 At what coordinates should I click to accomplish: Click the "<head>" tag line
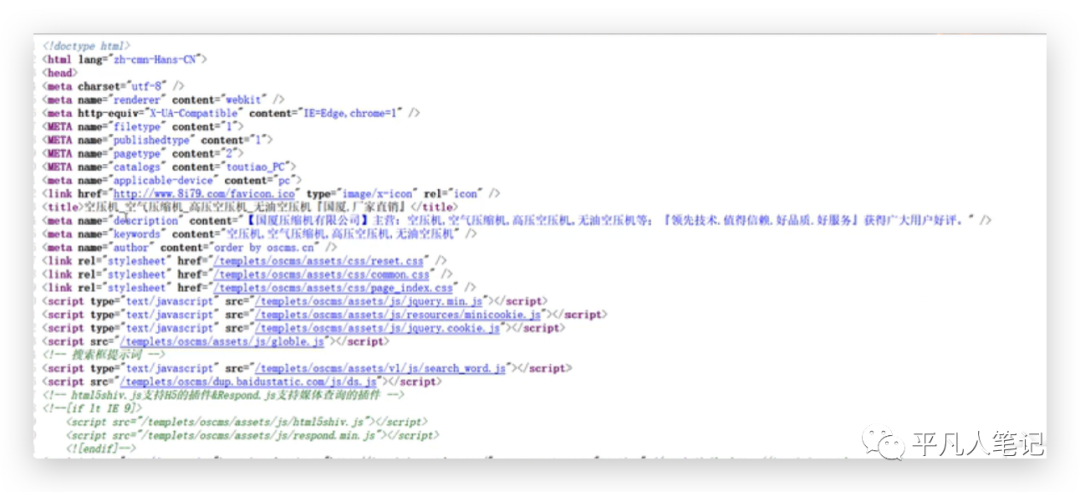[x=60, y=73]
